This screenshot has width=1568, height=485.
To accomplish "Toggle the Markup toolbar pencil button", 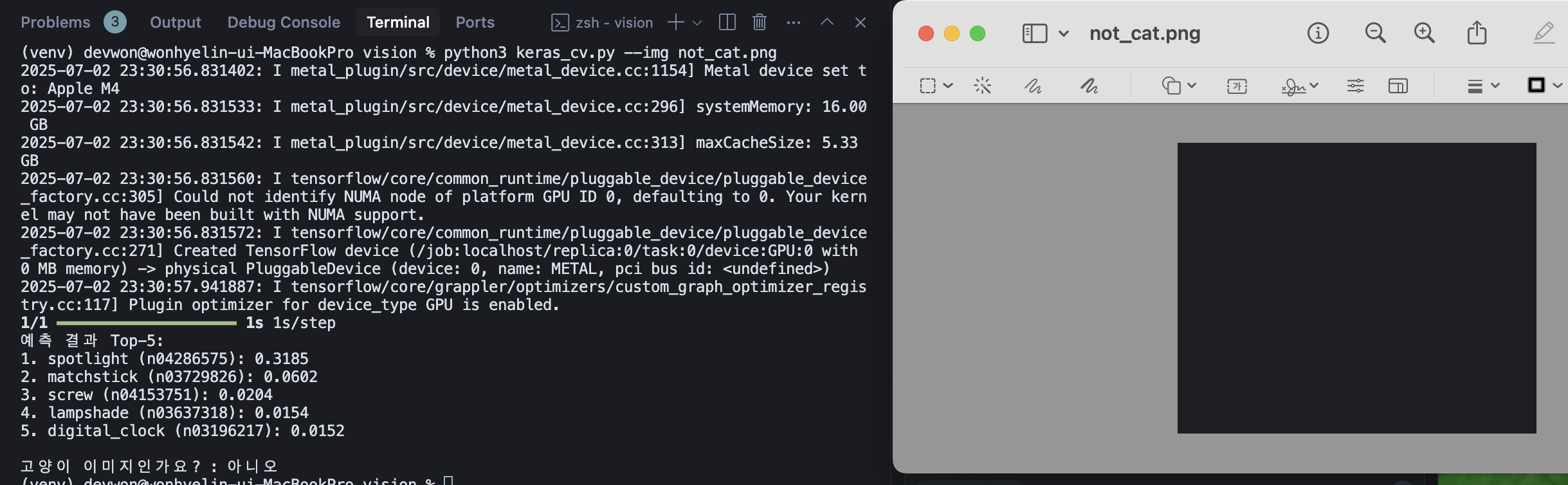I will click(1544, 33).
